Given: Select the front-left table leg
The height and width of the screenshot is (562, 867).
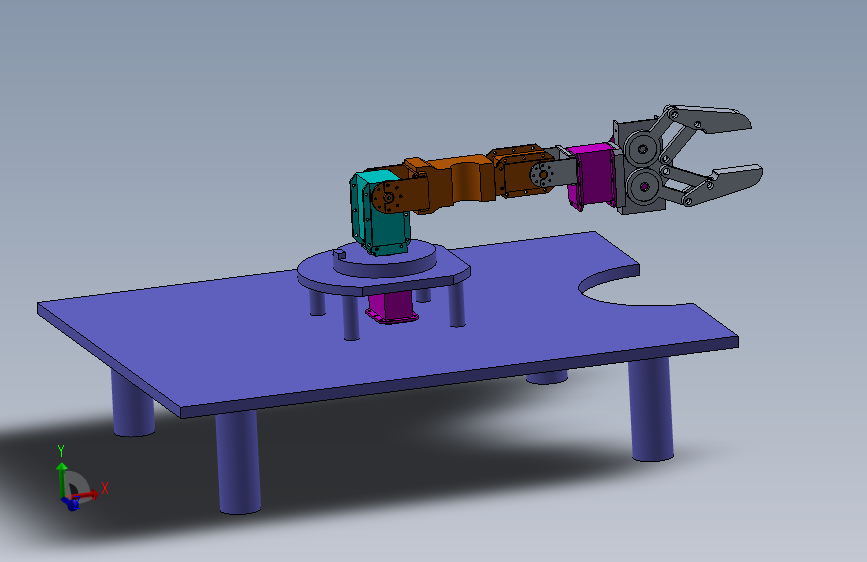Looking at the screenshot, I should click(x=238, y=462).
